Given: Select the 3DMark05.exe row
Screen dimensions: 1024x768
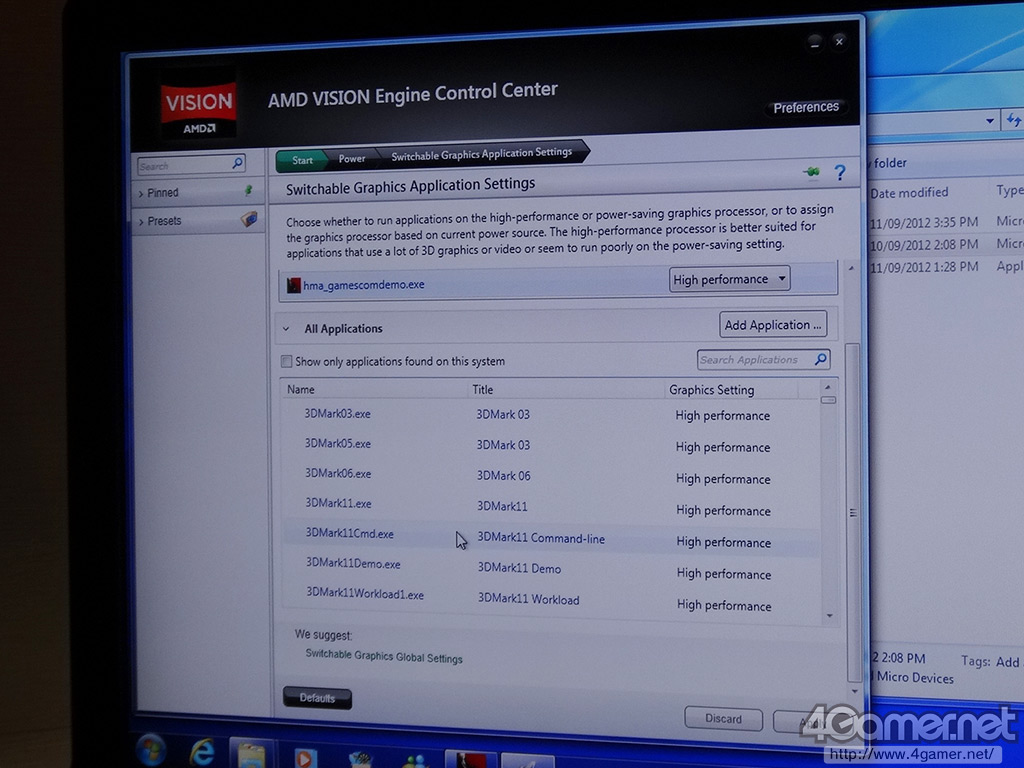Looking at the screenshot, I should point(551,445).
